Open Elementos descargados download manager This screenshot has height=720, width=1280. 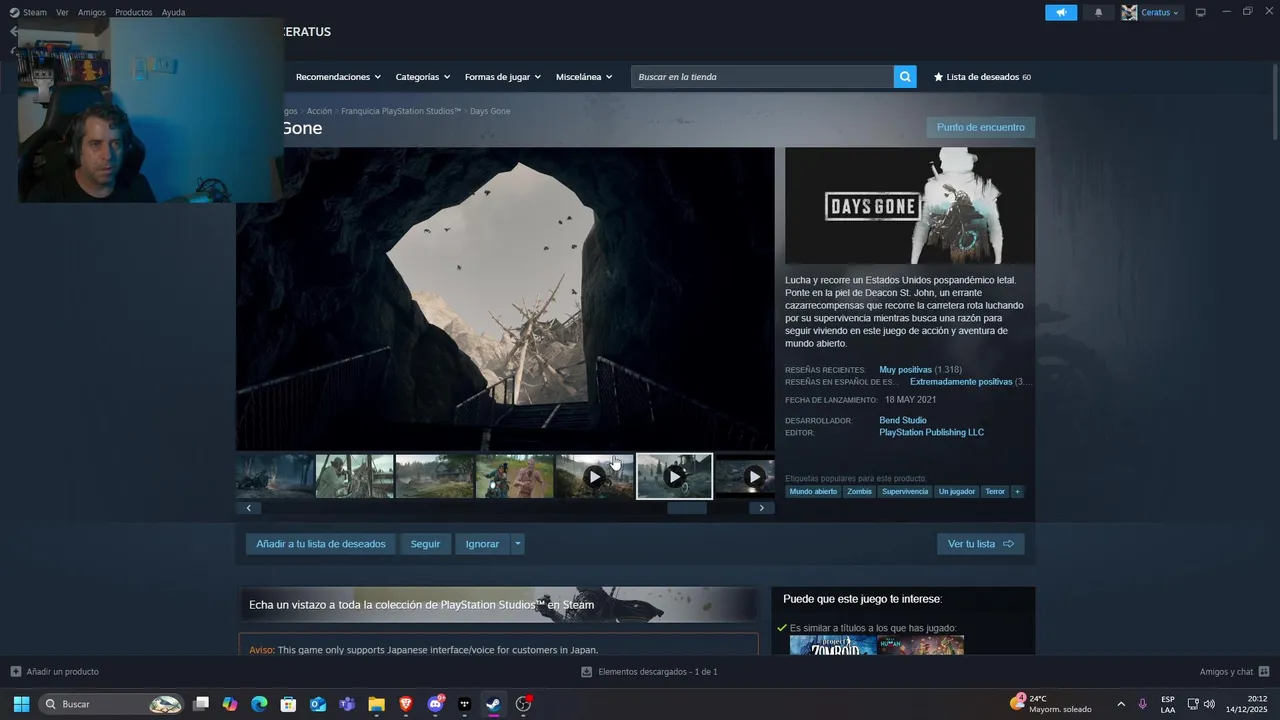pos(649,672)
